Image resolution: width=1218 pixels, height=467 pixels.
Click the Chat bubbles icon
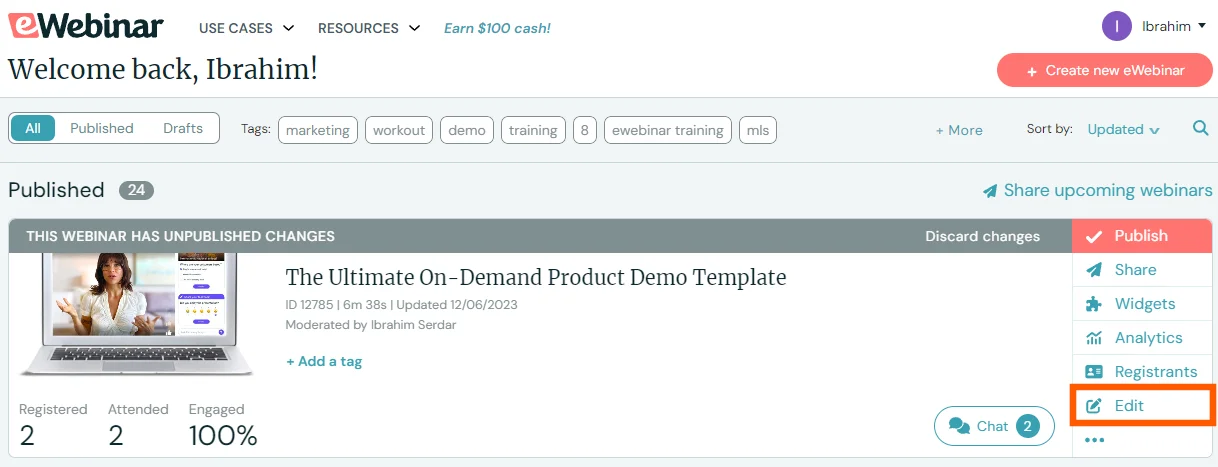[959, 426]
